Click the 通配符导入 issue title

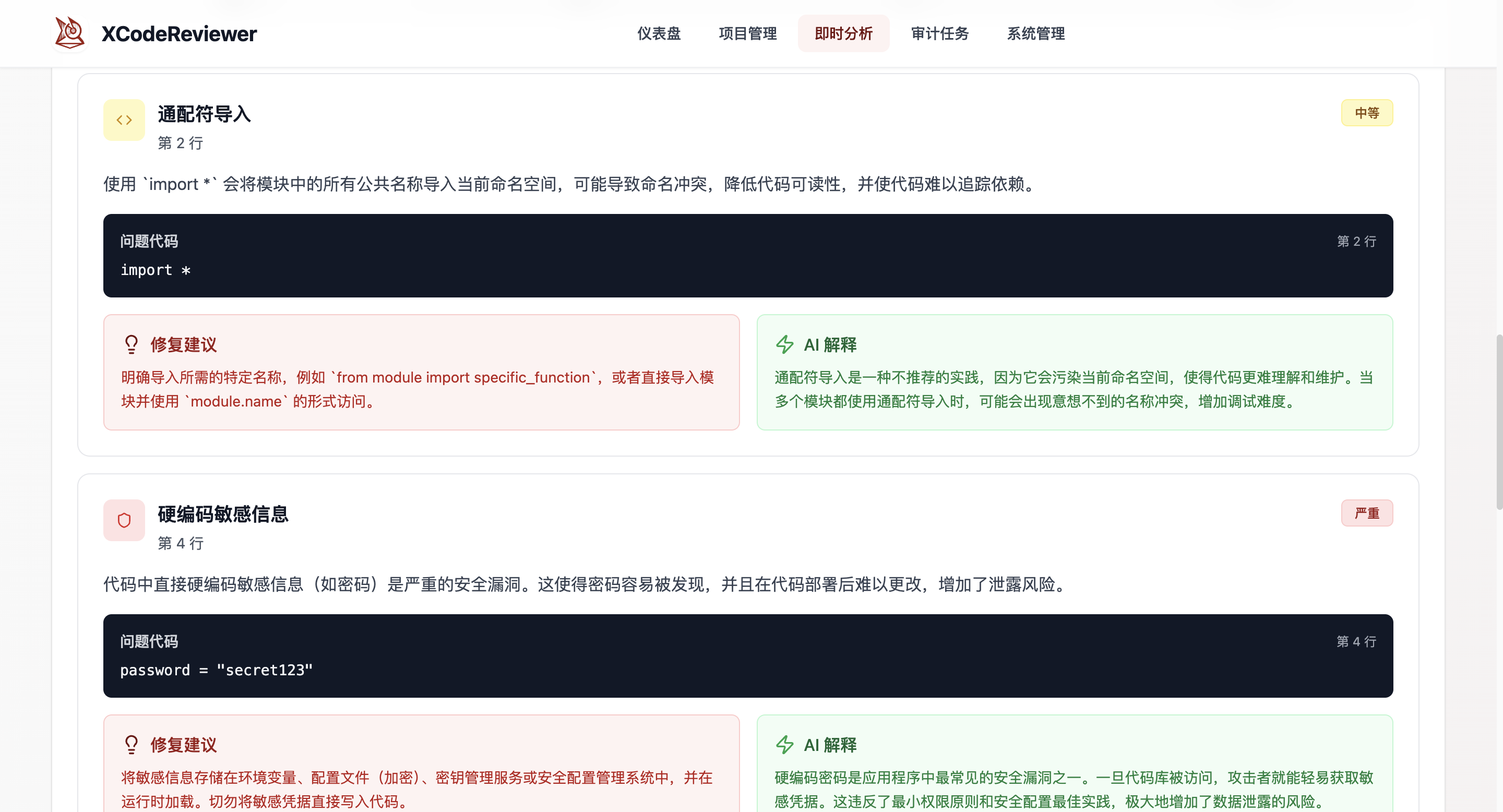point(204,114)
